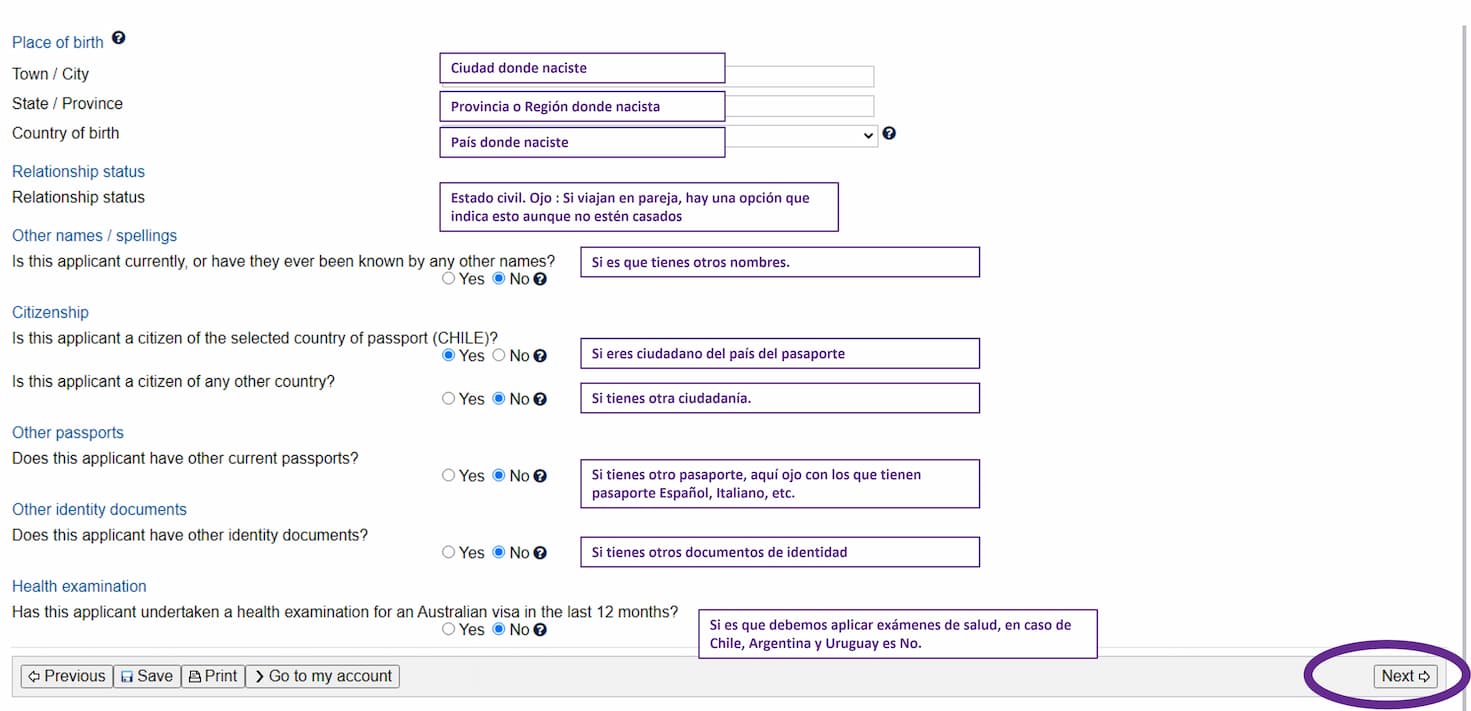Open help icon for any other country citizenship
The image size is (1471, 711).
pyautogui.click(x=540, y=399)
